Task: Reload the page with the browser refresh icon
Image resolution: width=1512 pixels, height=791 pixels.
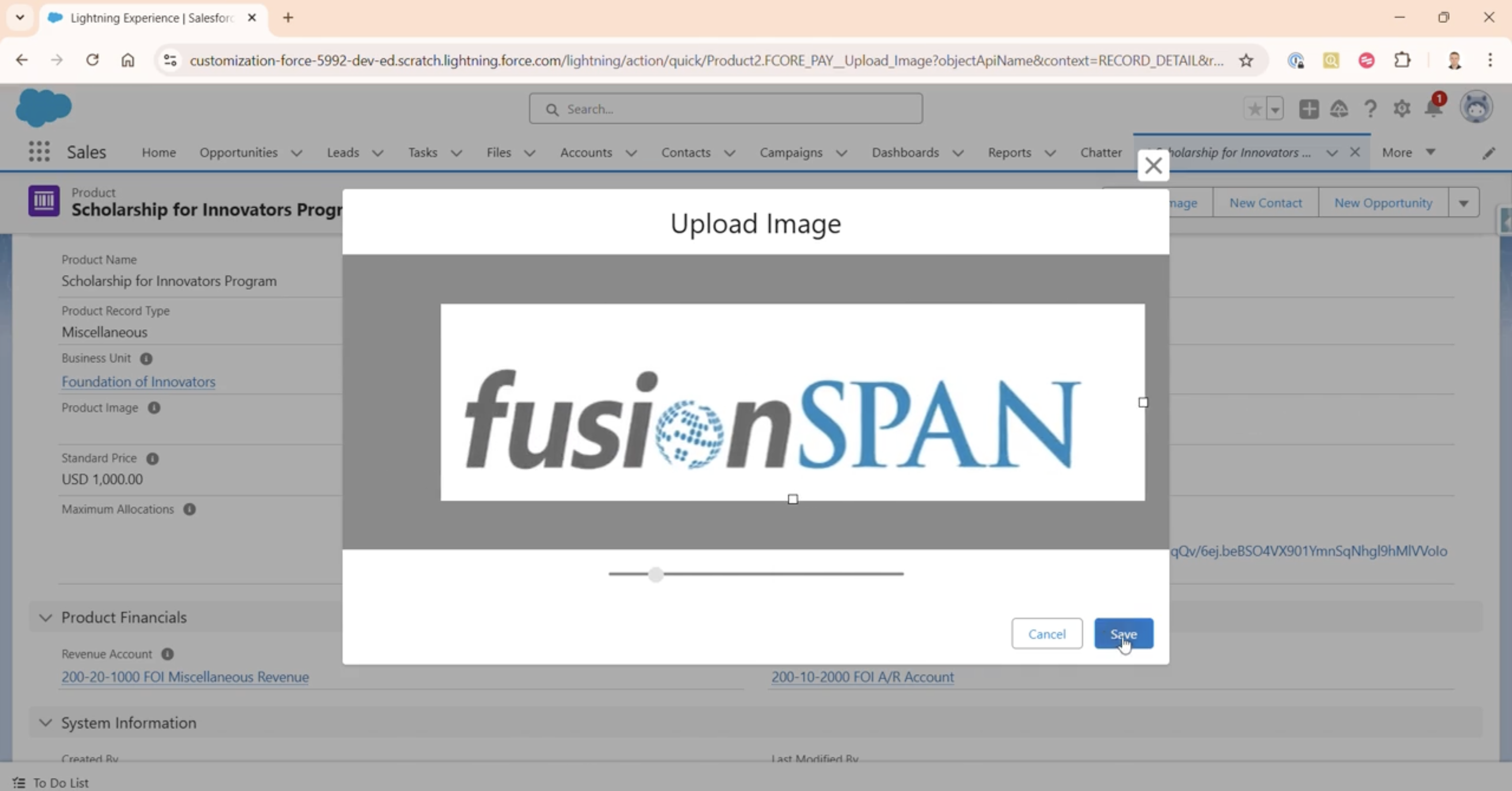Action: pos(92,60)
